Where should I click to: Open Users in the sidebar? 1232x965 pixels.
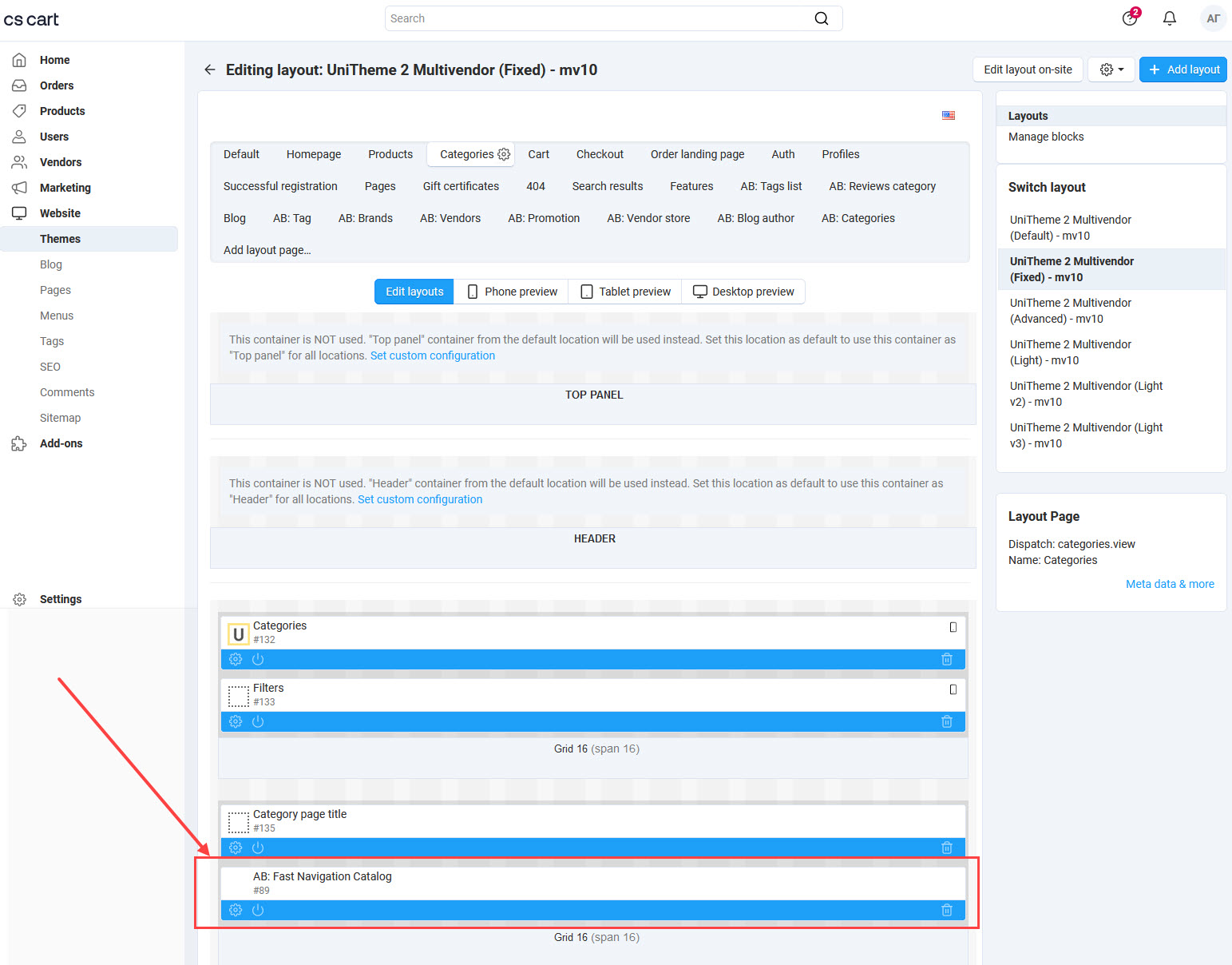[x=54, y=137]
